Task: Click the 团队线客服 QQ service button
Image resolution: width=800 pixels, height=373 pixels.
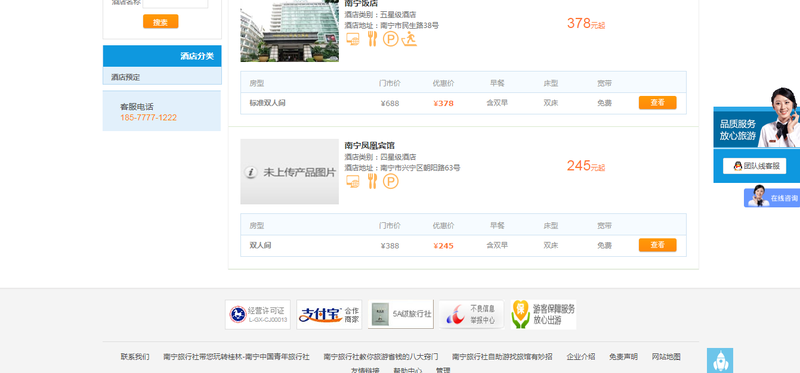Action: (x=754, y=166)
